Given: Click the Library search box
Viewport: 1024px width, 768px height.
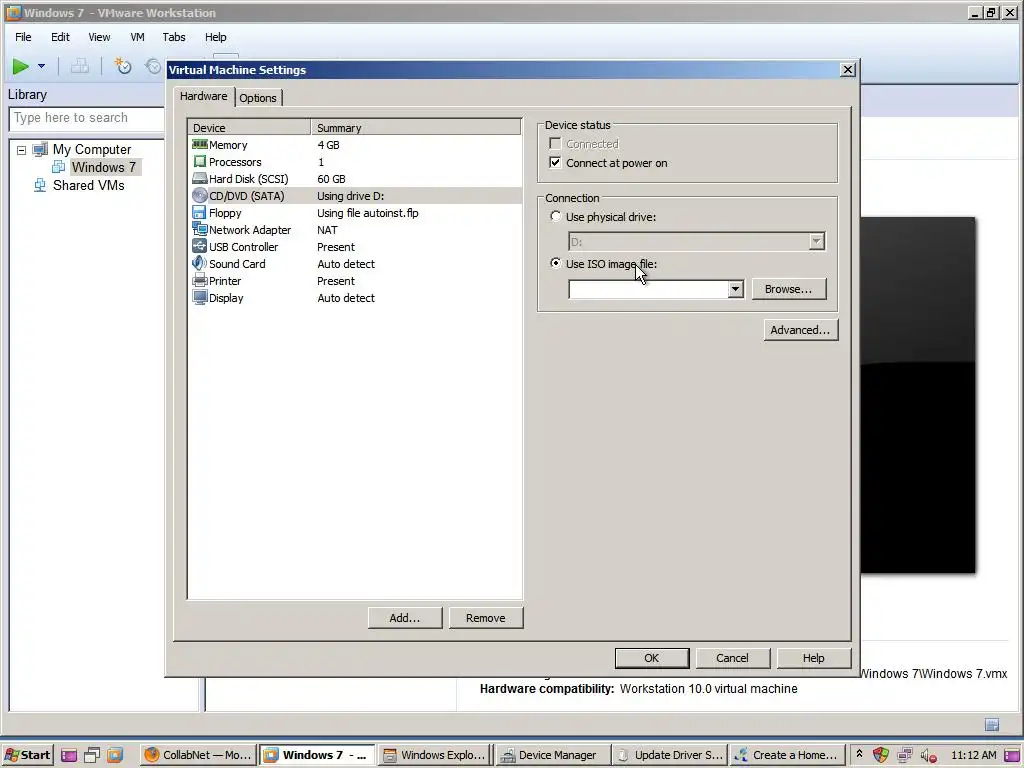Looking at the screenshot, I should 86,118.
